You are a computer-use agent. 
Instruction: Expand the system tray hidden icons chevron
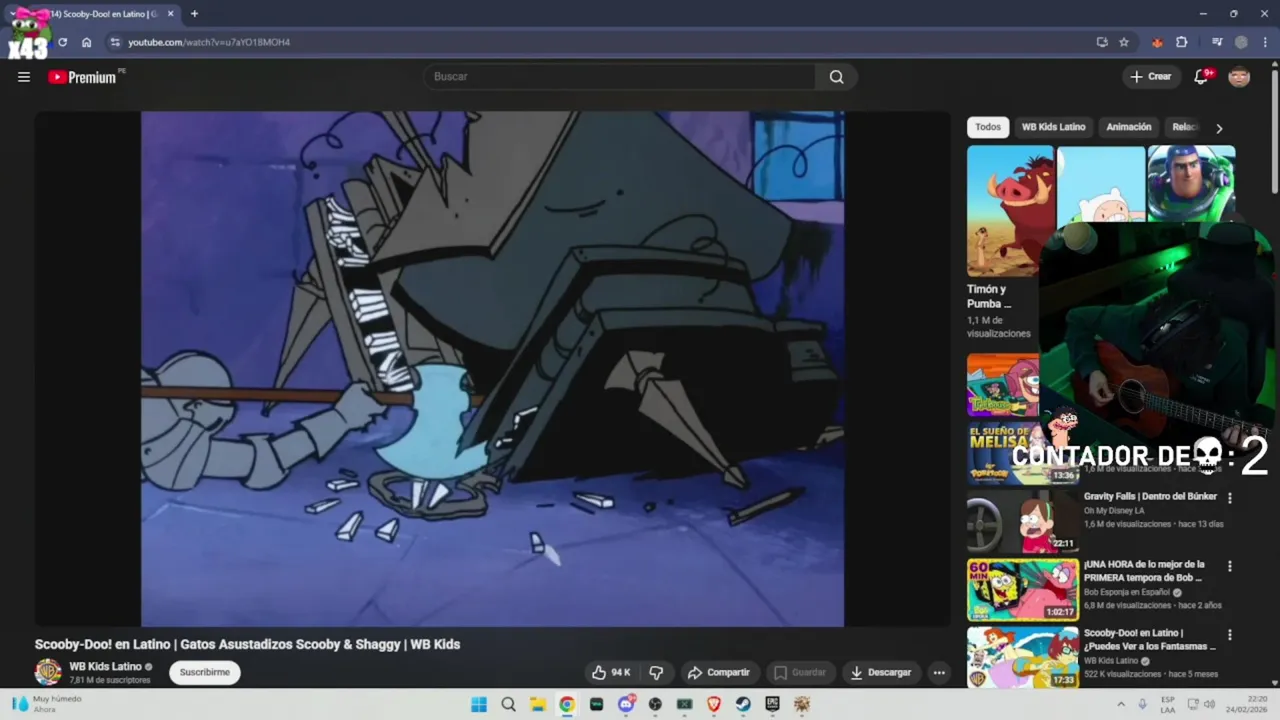click(x=1120, y=704)
